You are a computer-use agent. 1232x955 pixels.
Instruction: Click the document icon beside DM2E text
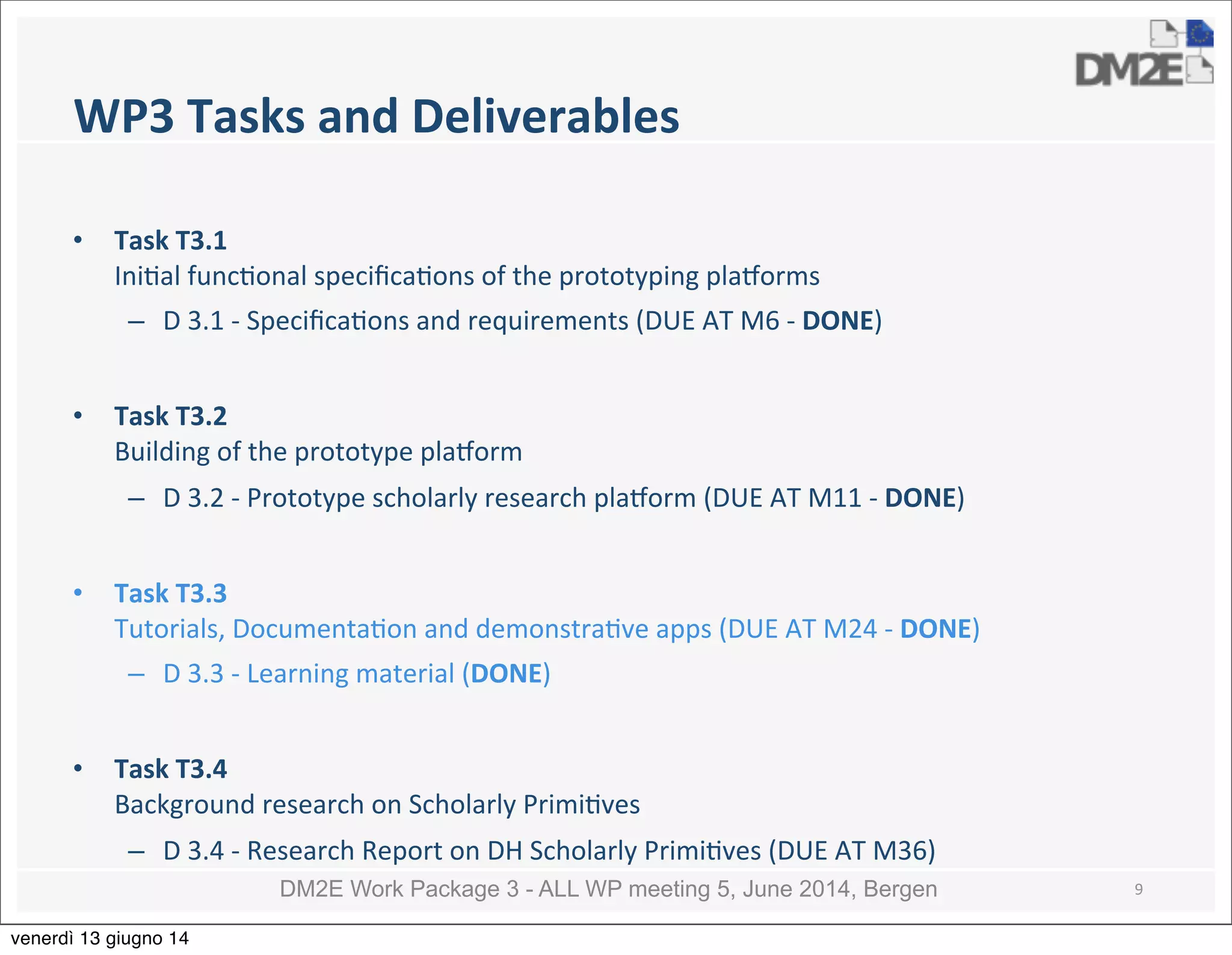pos(1200,70)
